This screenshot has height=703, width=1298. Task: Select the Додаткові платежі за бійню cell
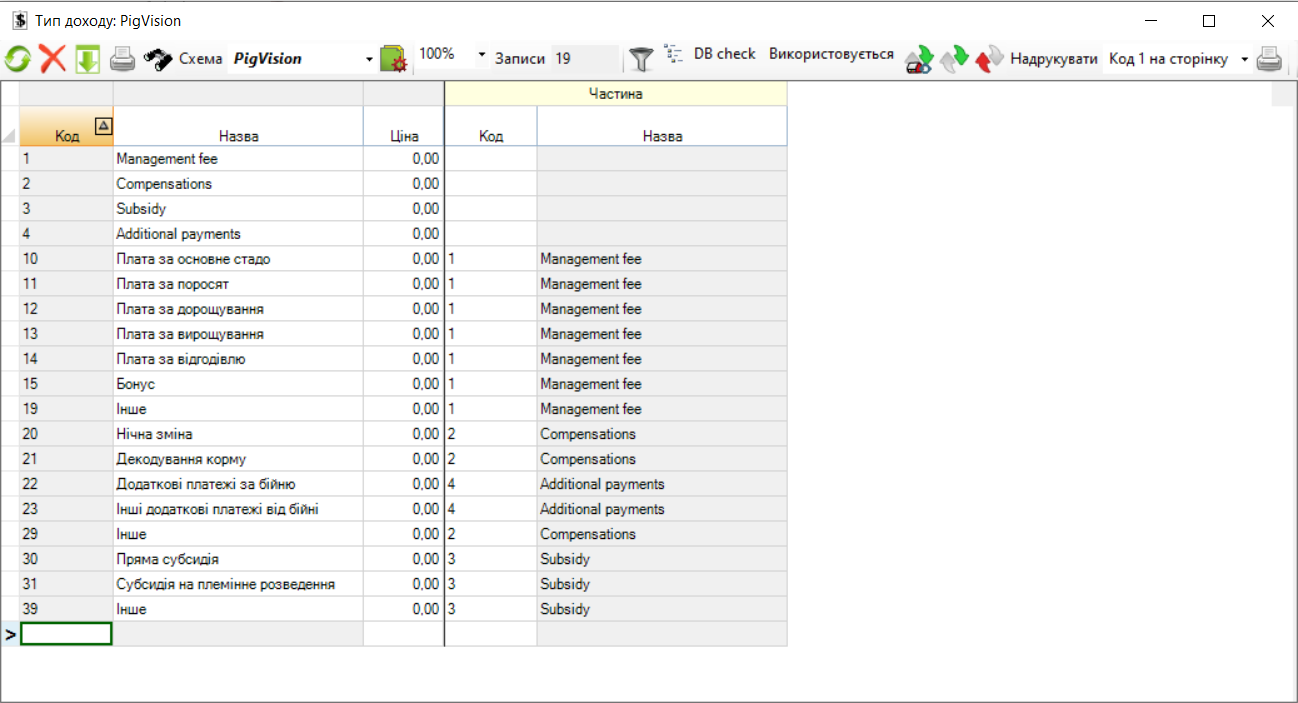click(238, 484)
